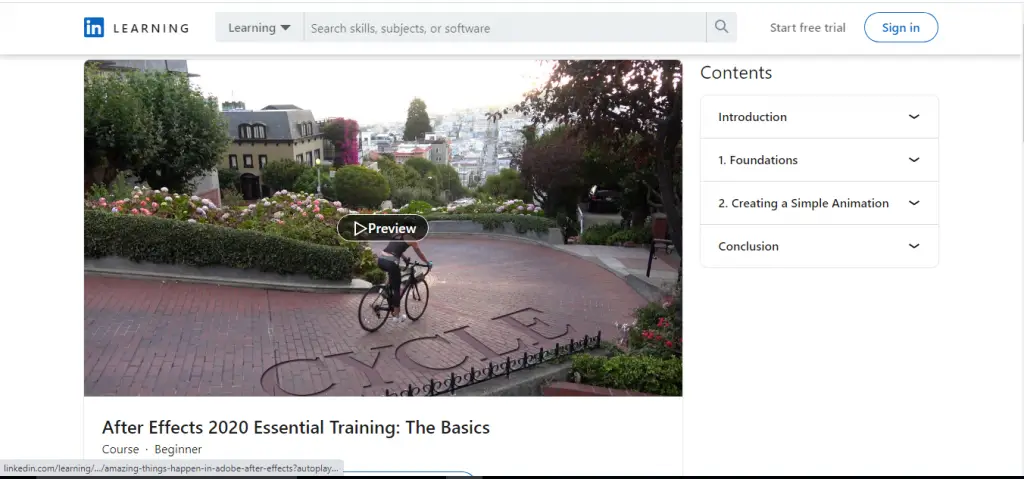Click the After Effects 2020 Essential Training title
Screen dimensions: 1024x479
[x=296, y=427]
